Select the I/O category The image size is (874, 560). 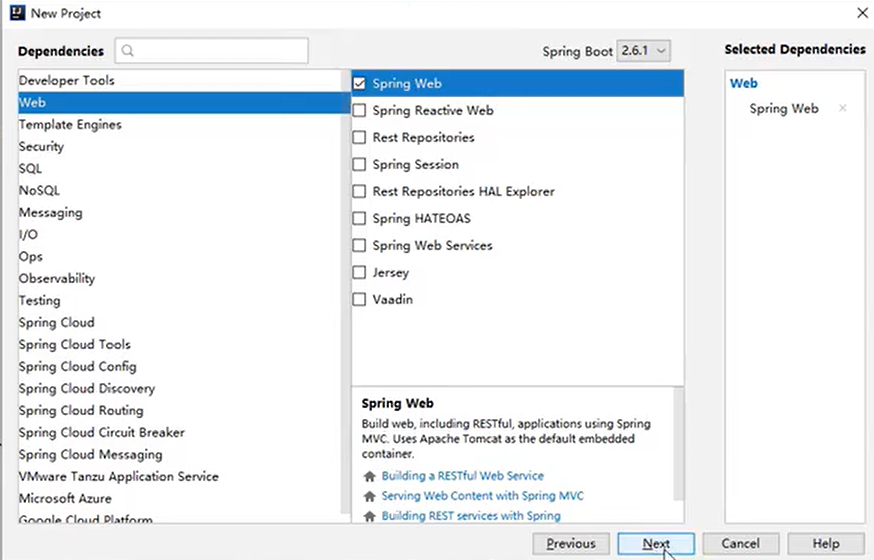(179, 235)
